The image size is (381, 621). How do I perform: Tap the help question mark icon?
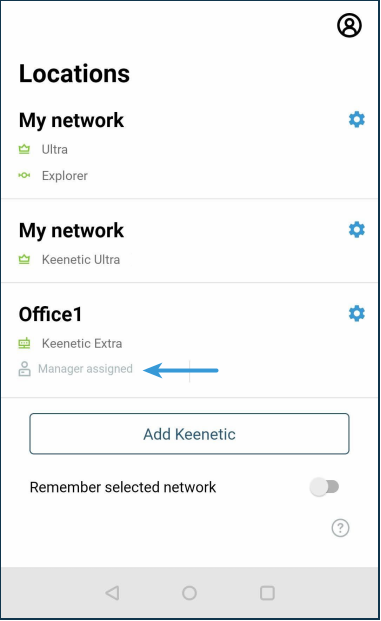pyautogui.click(x=340, y=528)
